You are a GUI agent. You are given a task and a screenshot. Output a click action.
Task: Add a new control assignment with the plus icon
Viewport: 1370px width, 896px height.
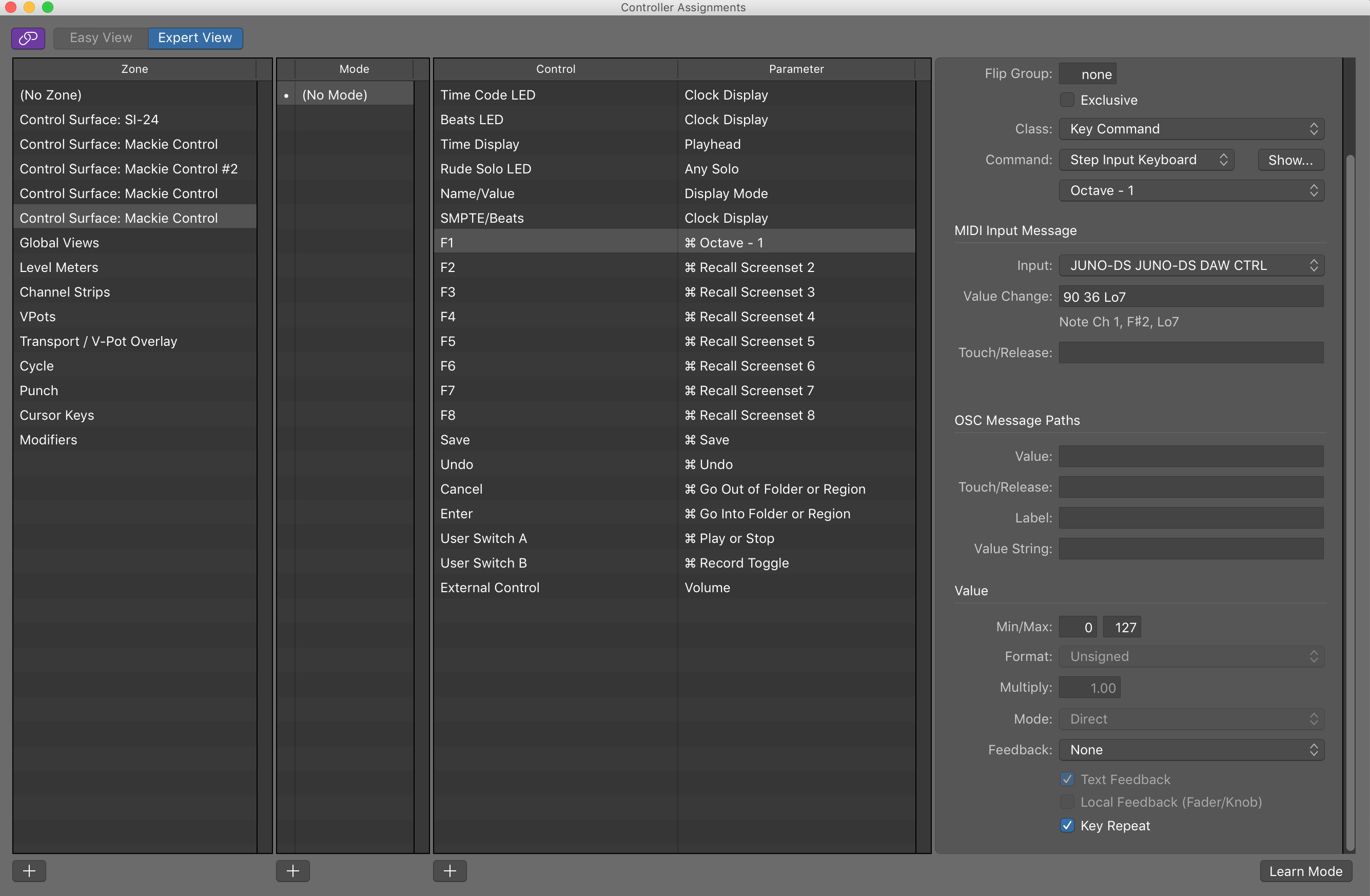(x=449, y=871)
